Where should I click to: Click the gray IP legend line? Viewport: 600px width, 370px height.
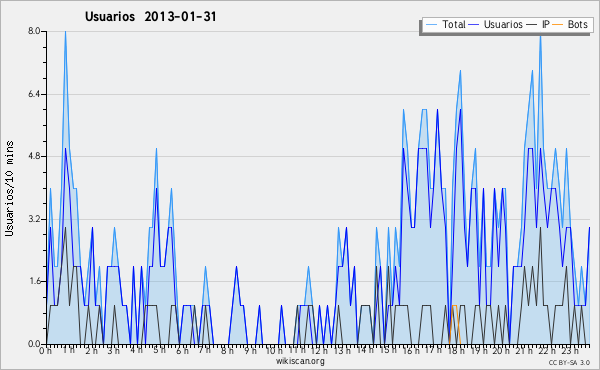click(532, 25)
